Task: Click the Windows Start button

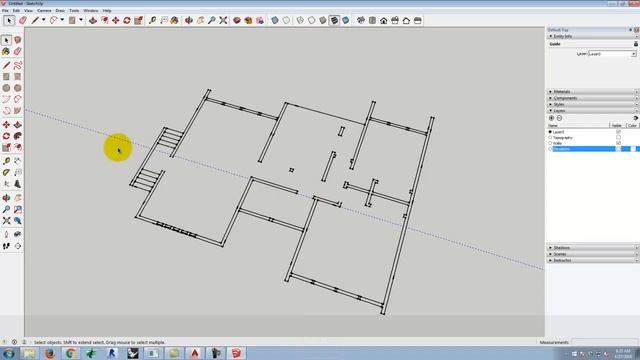Action: tap(8, 353)
